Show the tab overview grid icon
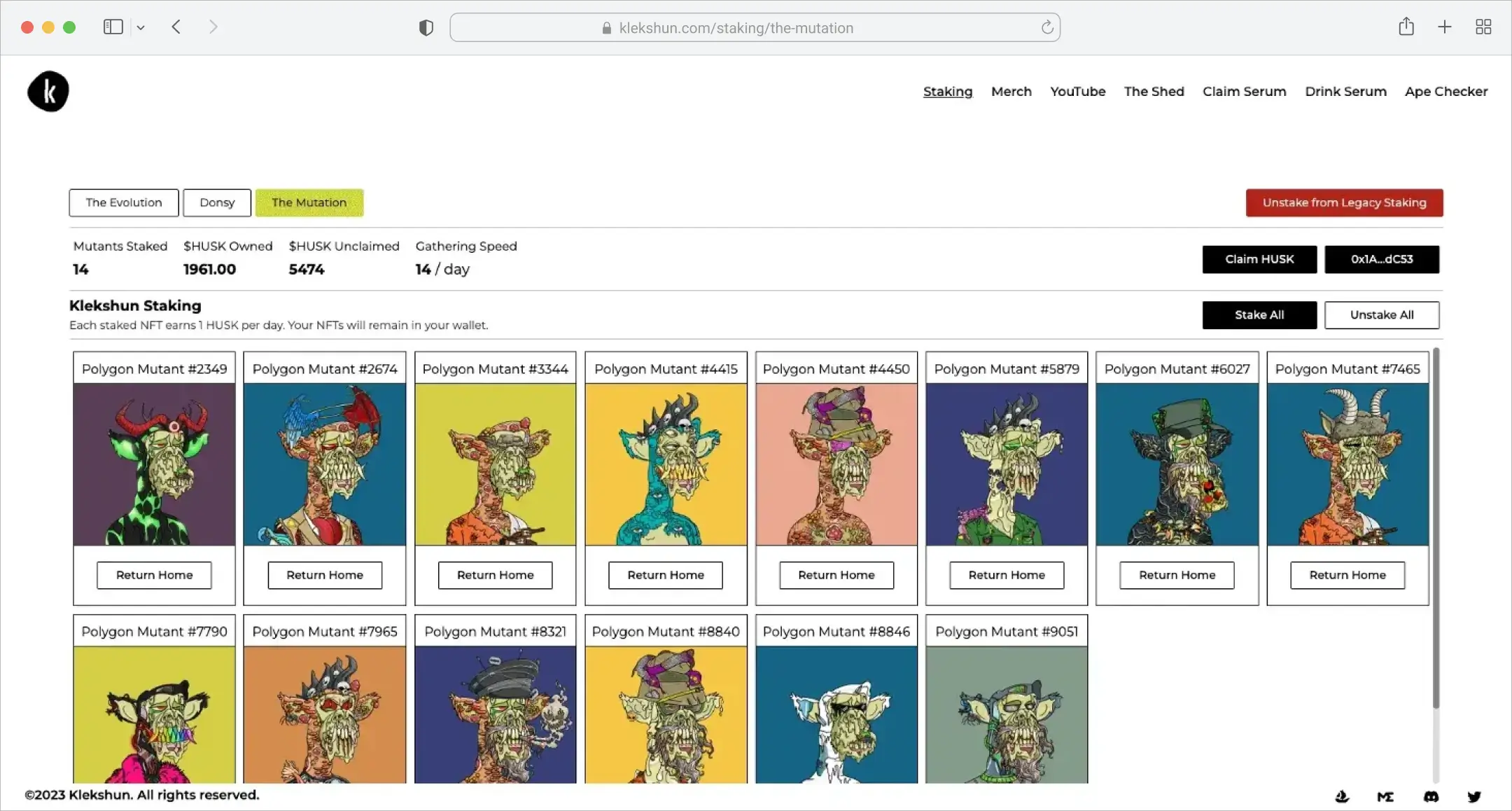The height and width of the screenshot is (811, 1512). pos(1483,27)
